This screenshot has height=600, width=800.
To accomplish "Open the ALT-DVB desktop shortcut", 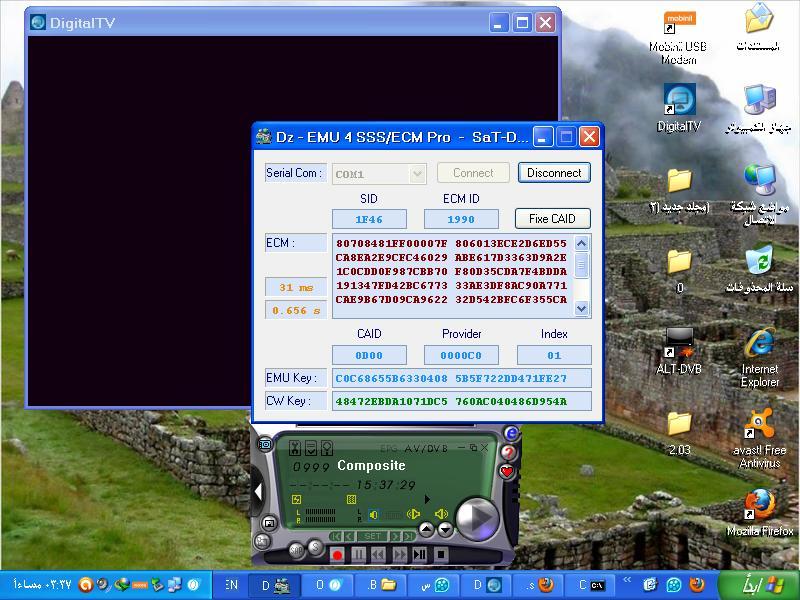I will click(679, 352).
